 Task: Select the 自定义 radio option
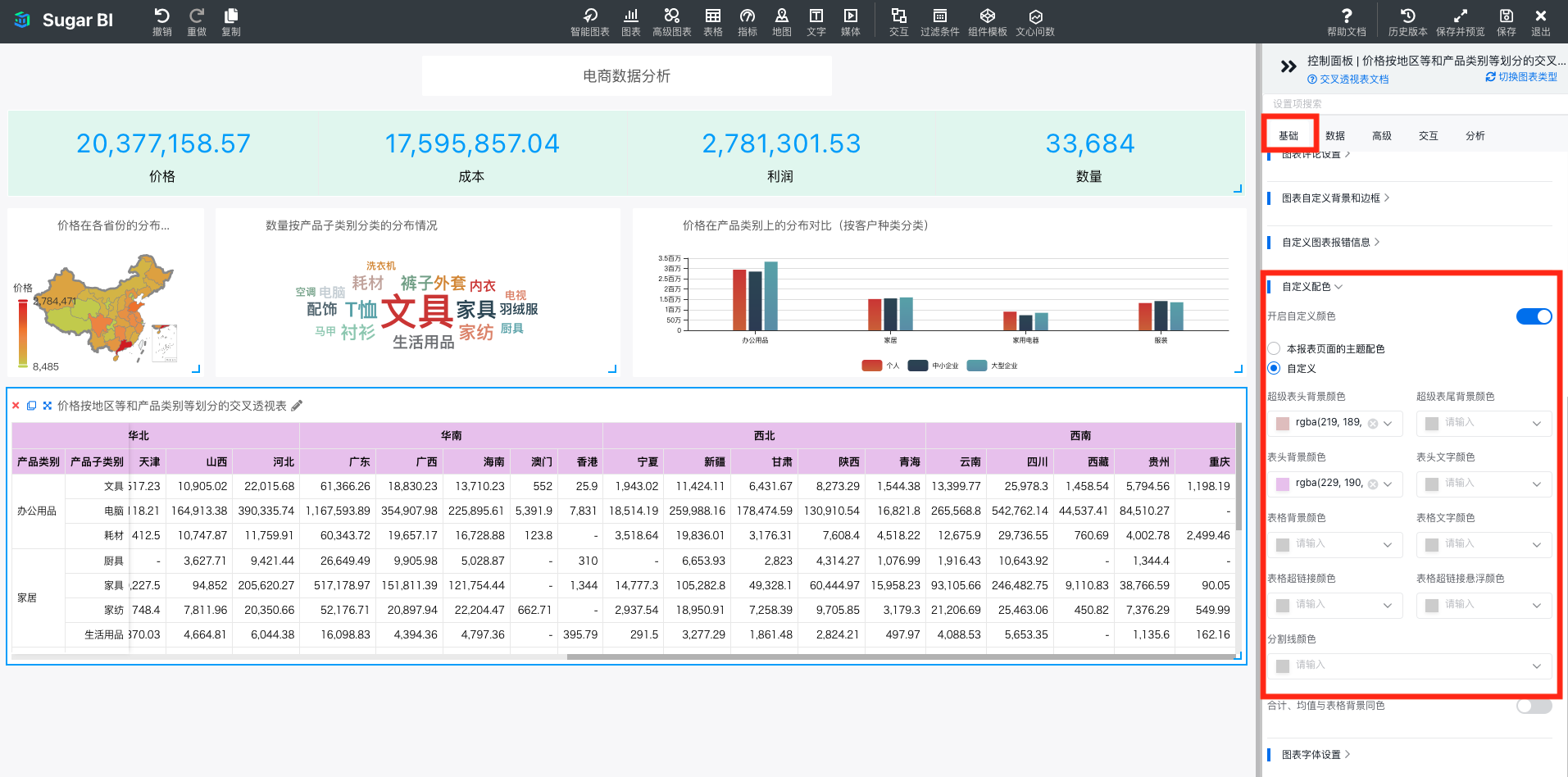[1274, 368]
